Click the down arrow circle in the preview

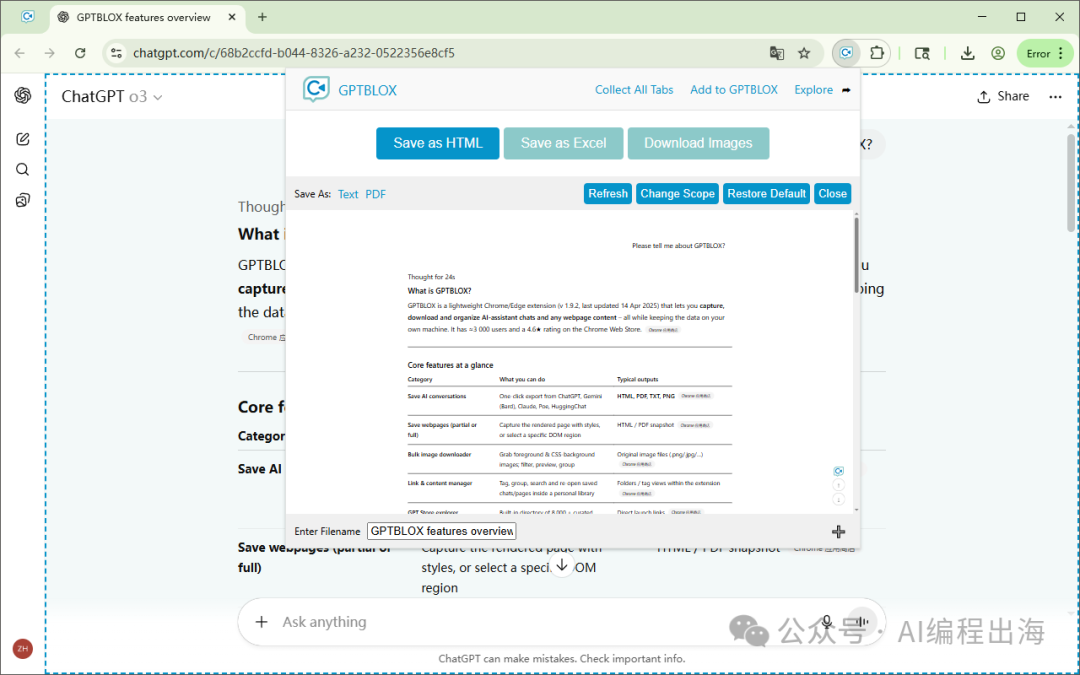tap(838, 499)
